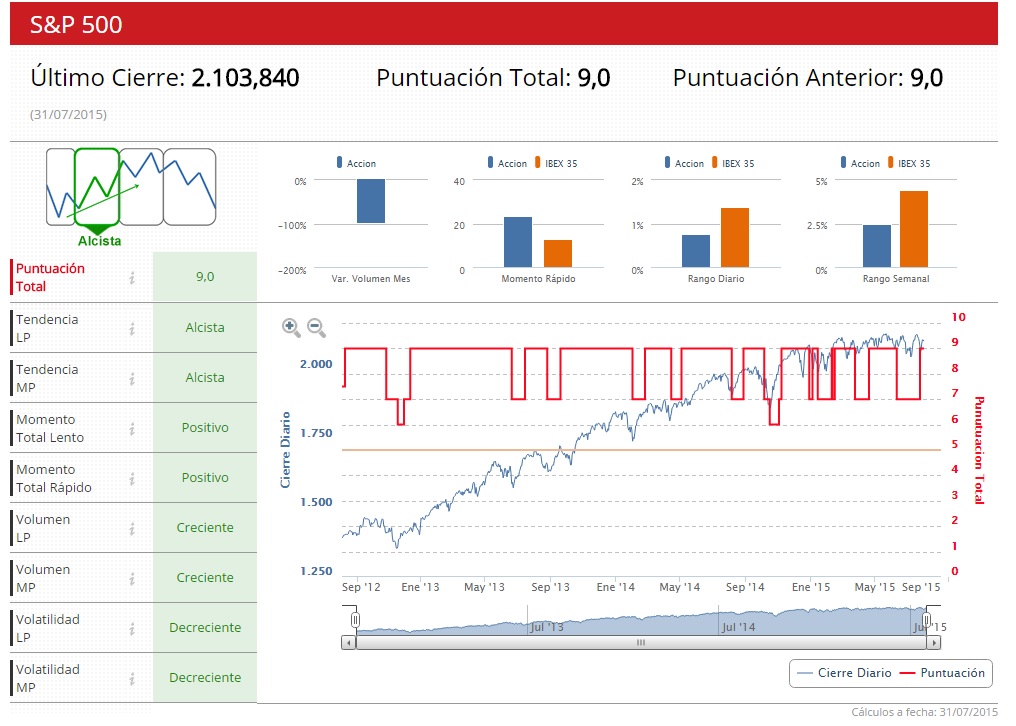The image size is (1016, 726).
Task: Toggle IBEX 35 series in Momento Rápido chart
Action: [x=556, y=163]
